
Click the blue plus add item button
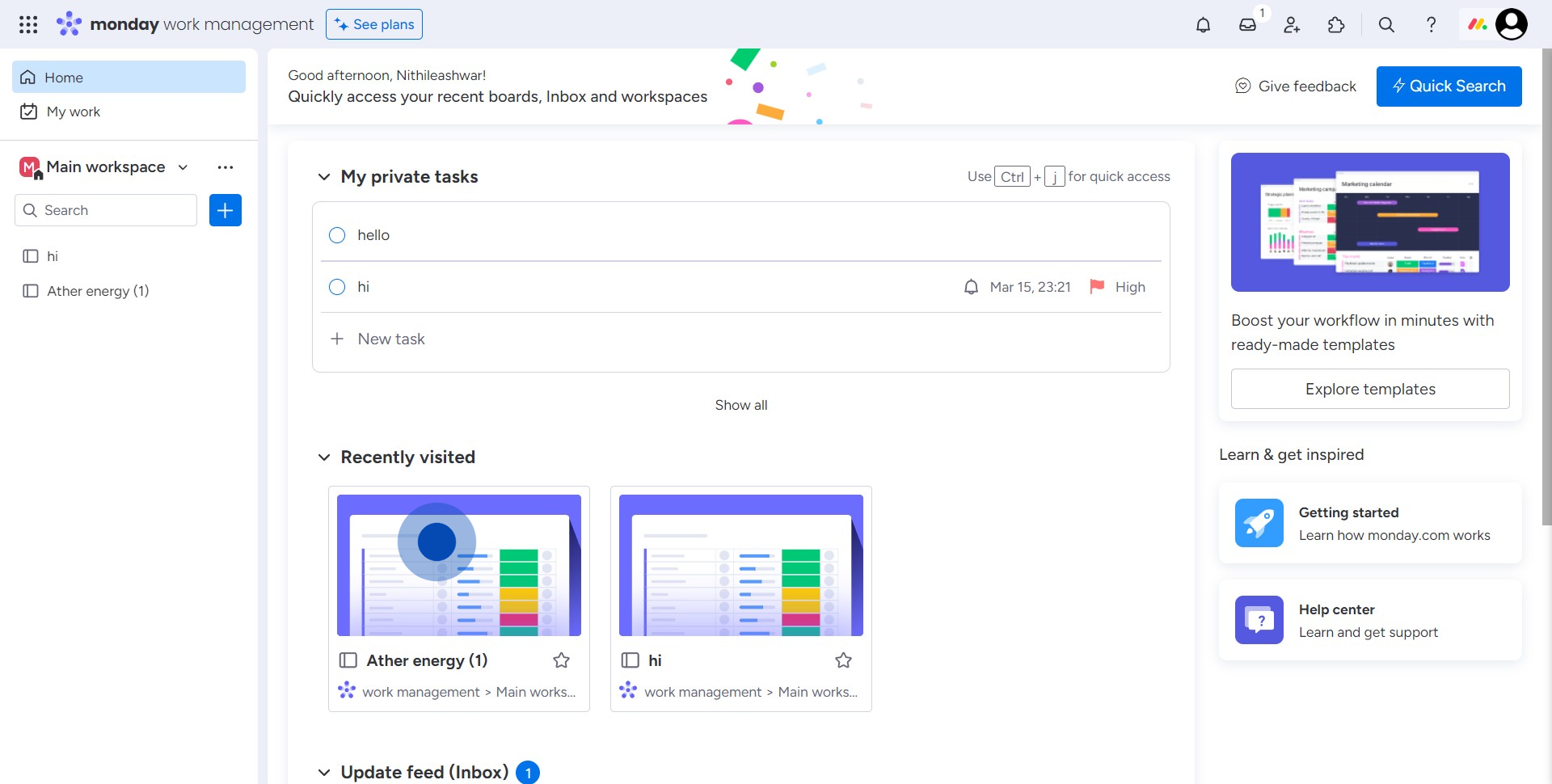226,210
